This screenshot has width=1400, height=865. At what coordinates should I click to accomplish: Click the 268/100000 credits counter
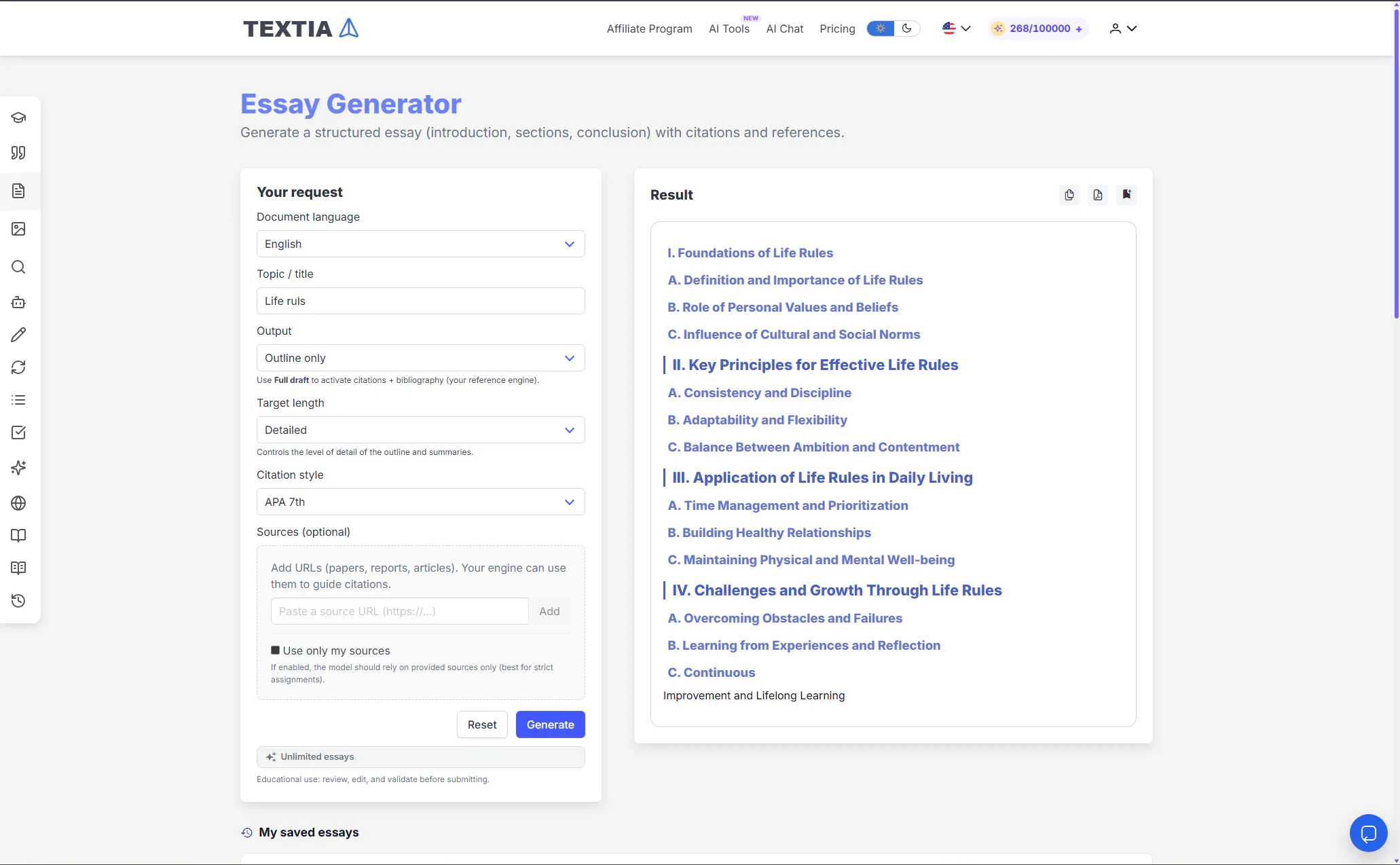1039,29
